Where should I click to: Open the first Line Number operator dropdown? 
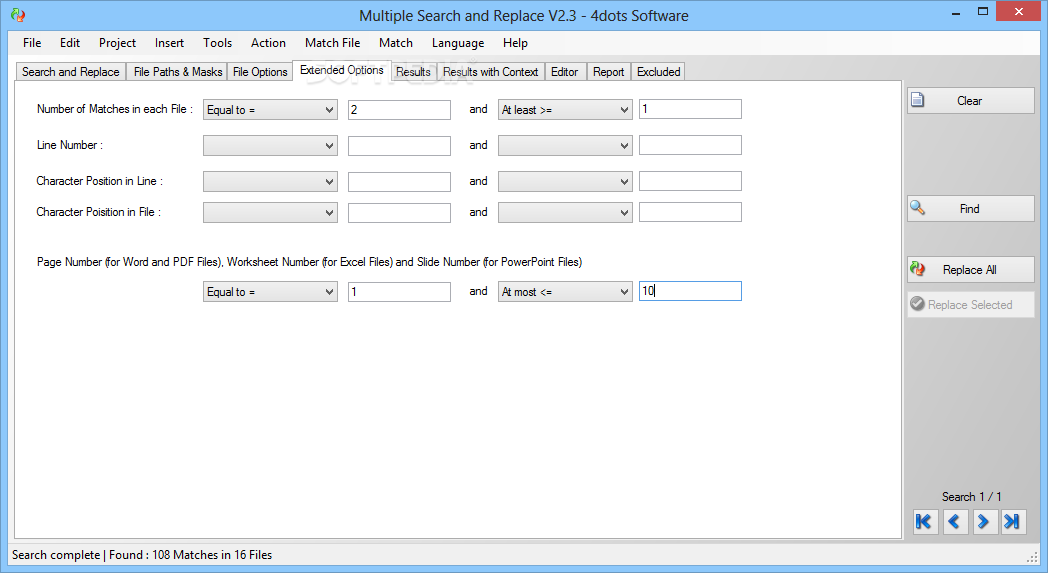270,146
